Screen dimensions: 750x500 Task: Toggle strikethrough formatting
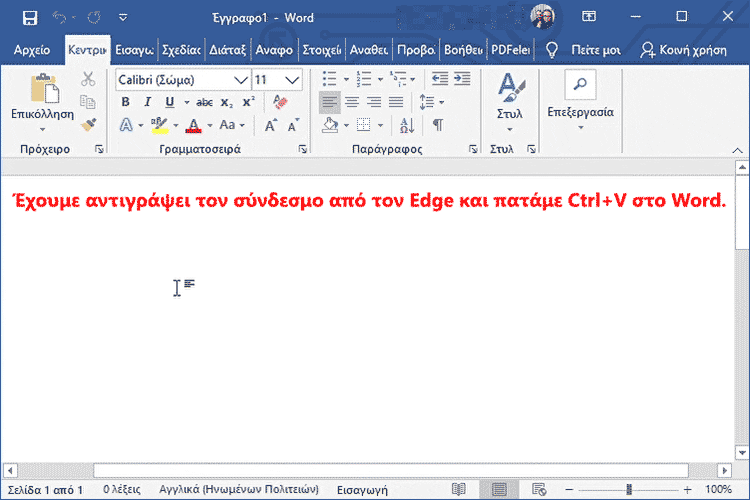point(204,102)
